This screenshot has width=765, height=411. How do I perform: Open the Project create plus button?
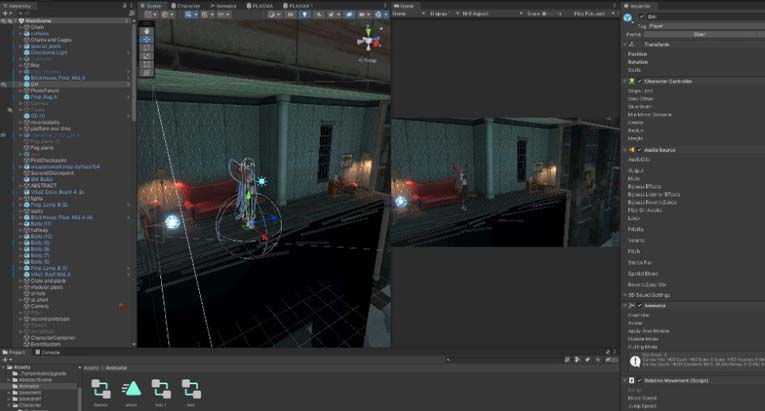coord(5,360)
